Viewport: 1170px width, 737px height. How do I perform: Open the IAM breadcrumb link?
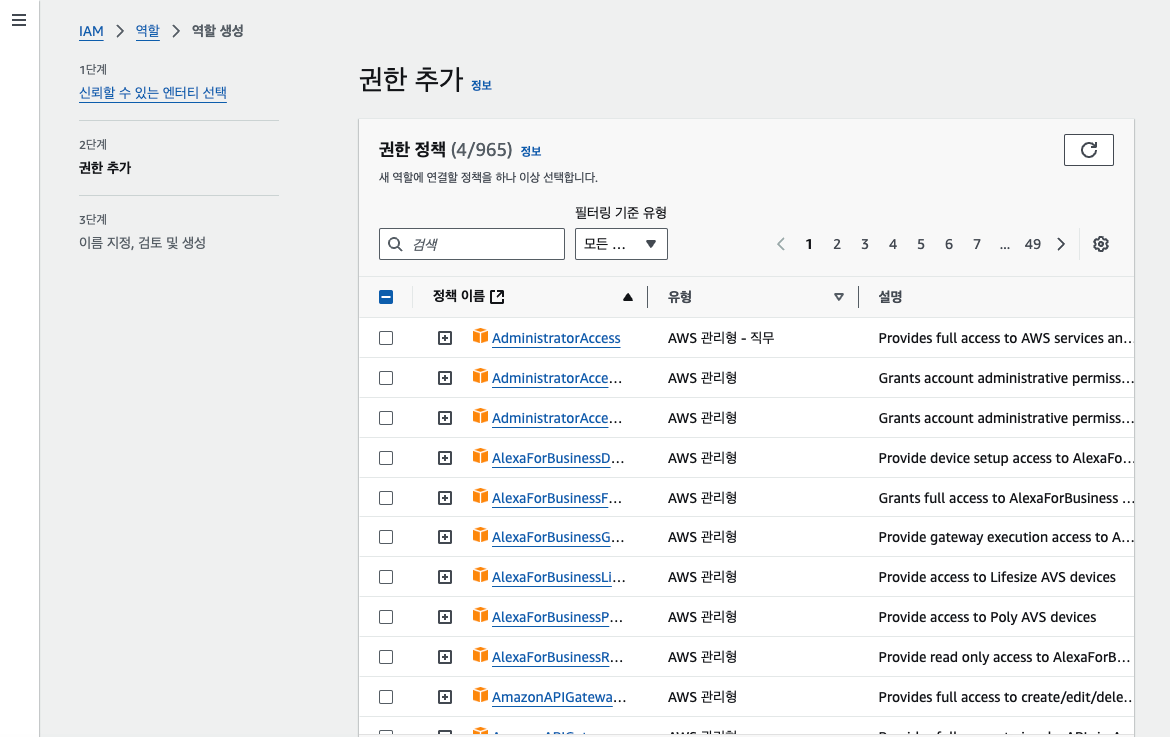click(91, 31)
